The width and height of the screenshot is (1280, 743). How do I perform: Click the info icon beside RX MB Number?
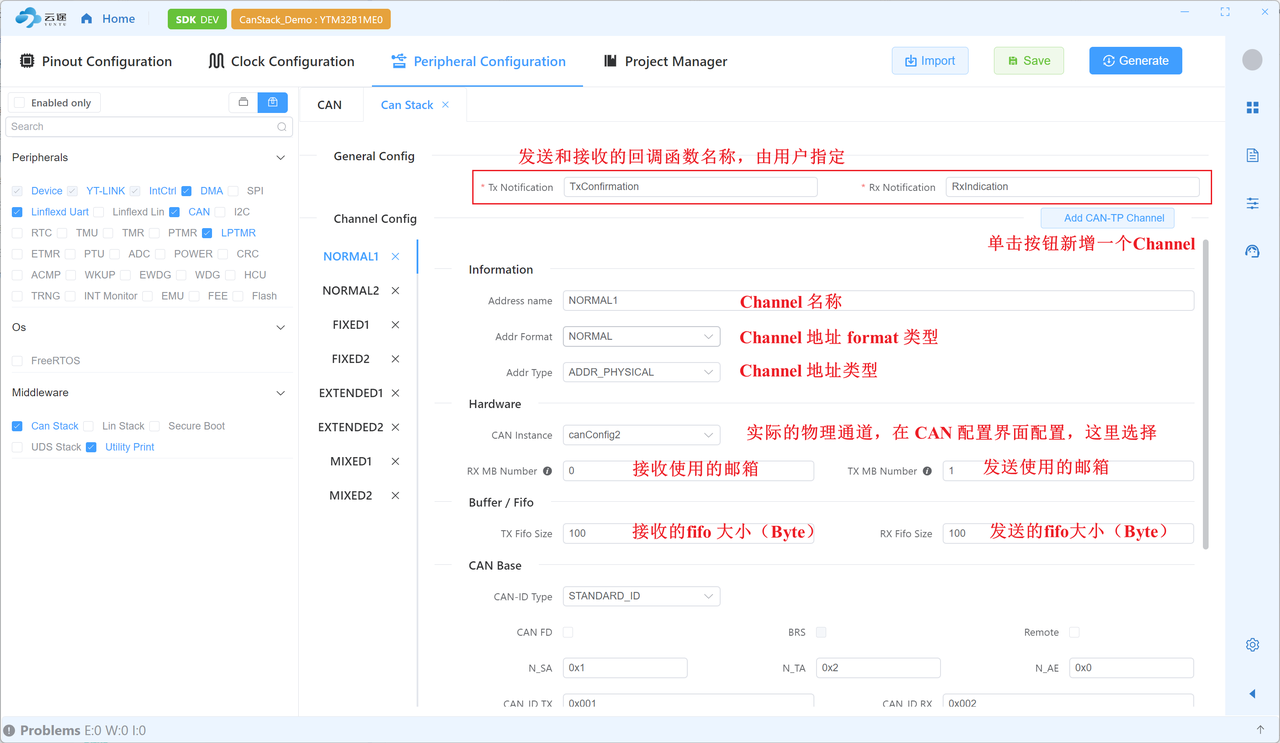(547, 471)
